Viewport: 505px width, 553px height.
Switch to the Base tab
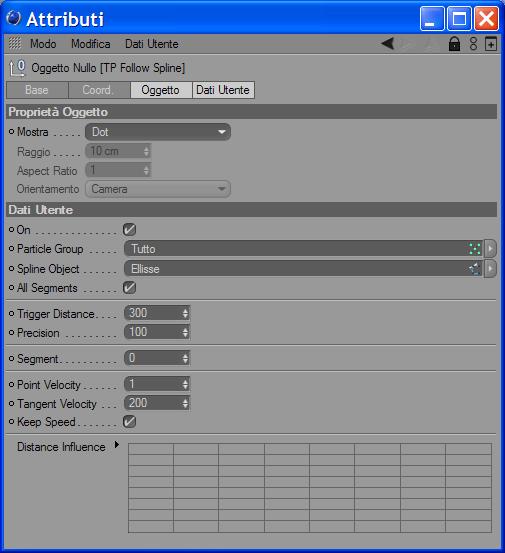click(37, 90)
